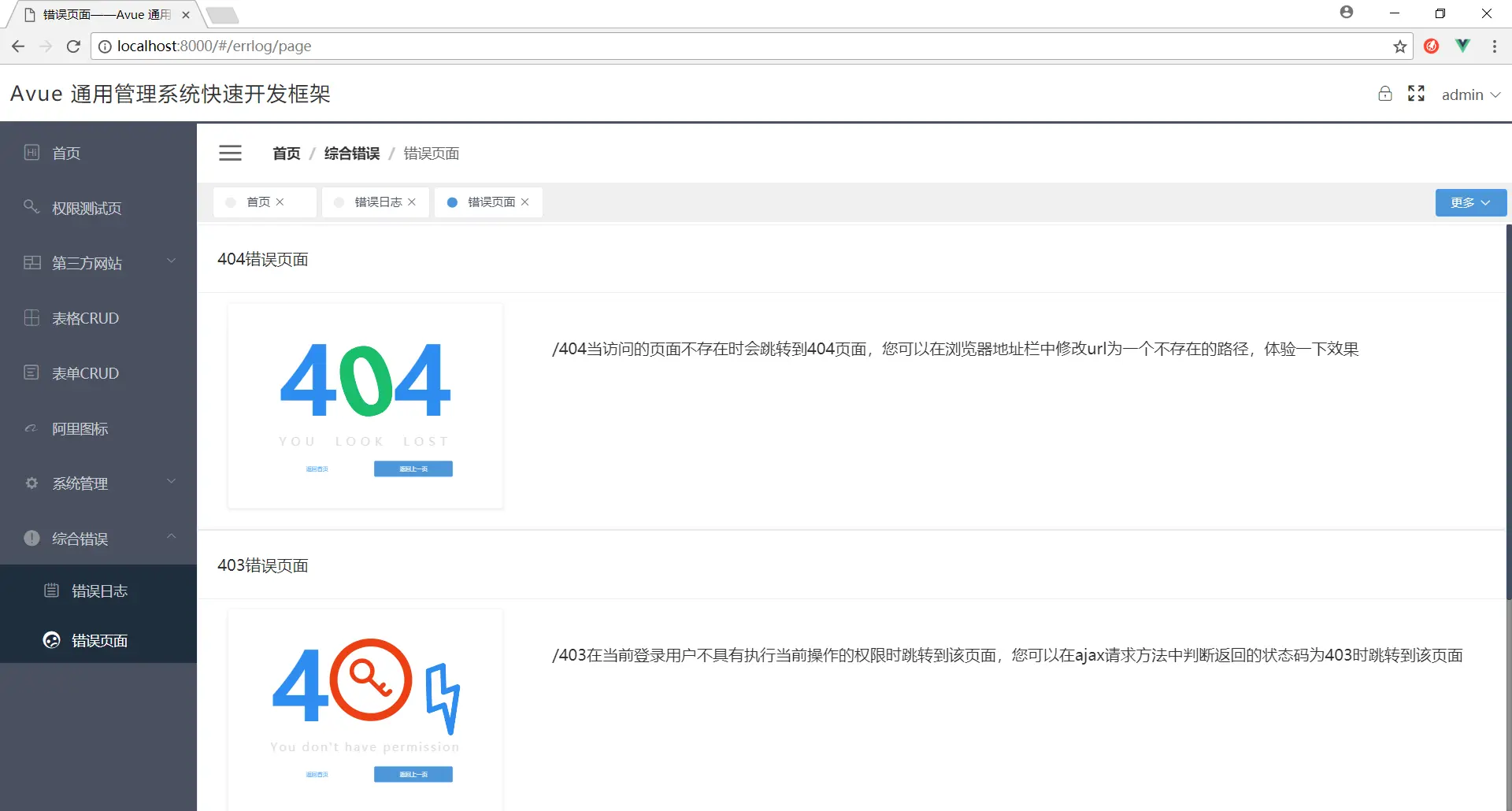Open the admin user dropdown
This screenshot has height=811, width=1512.
click(x=1470, y=94)
